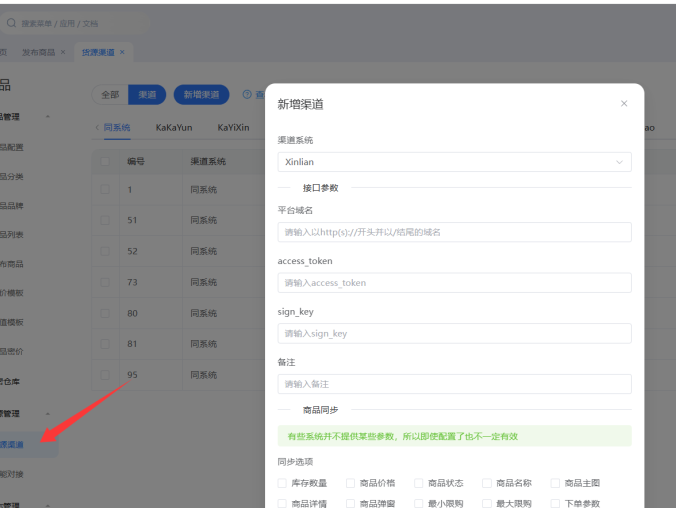Select the 全部 filter button
Screen dimensions: 676x508
coord(110,95)
